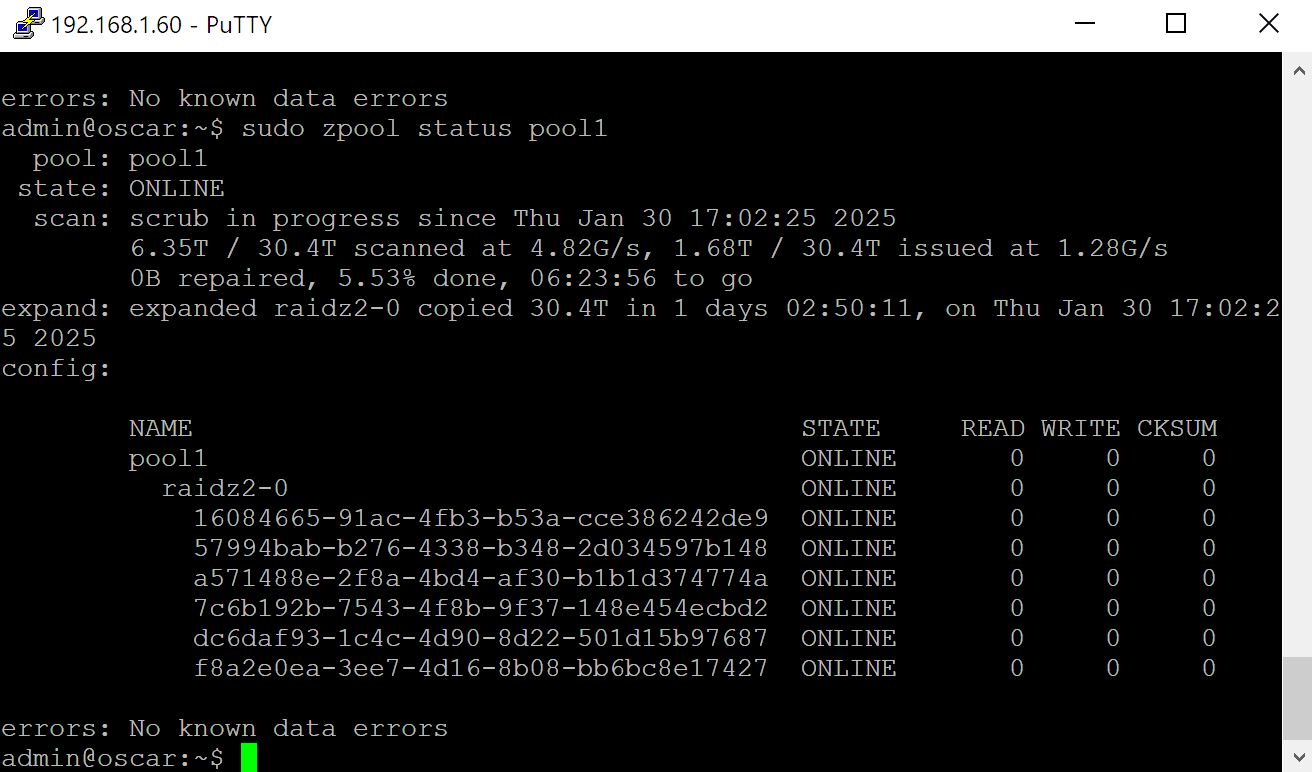
Task: Click the typed command sudo zpool status pool1
Action: [424, 129]
